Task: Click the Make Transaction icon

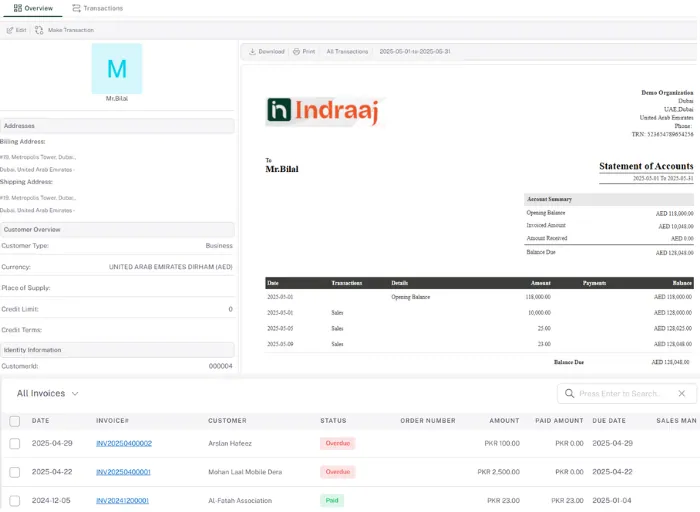Action: pyautogui.click(x=41, y=30)
